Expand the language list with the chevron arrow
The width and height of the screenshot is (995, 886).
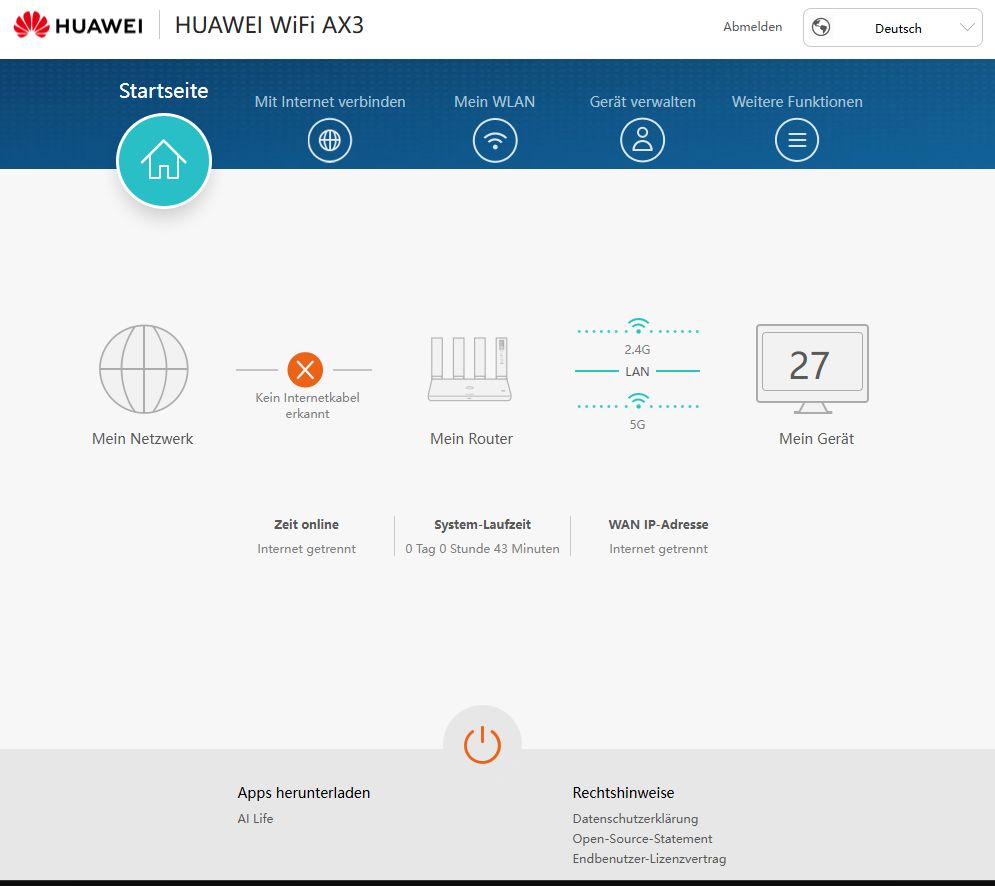(x=966, y=27)
